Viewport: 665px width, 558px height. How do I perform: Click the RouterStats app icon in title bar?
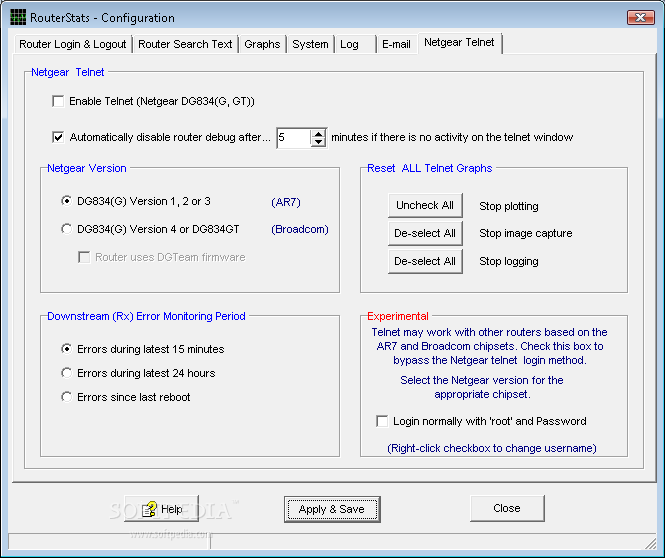pyautogui.click(x=18, y=17)
